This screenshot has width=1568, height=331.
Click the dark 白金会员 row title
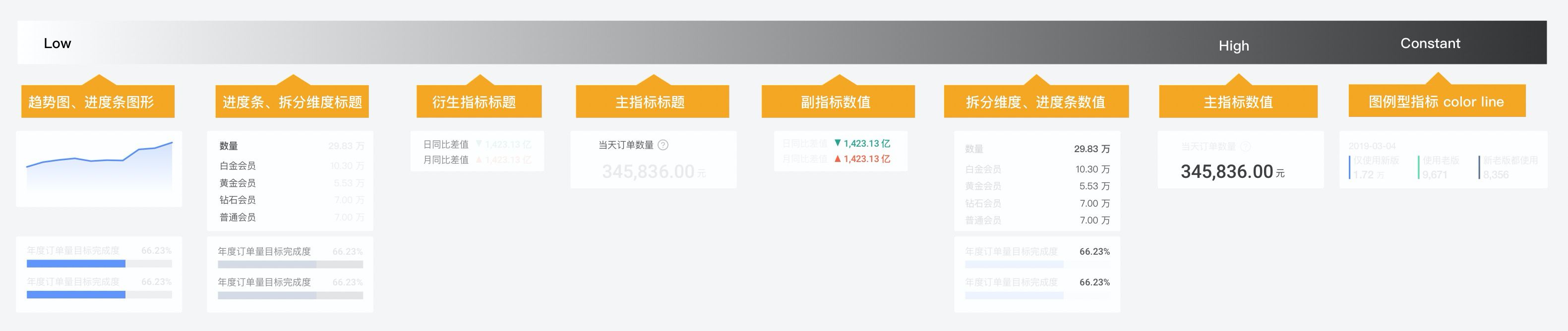point(238,165)
